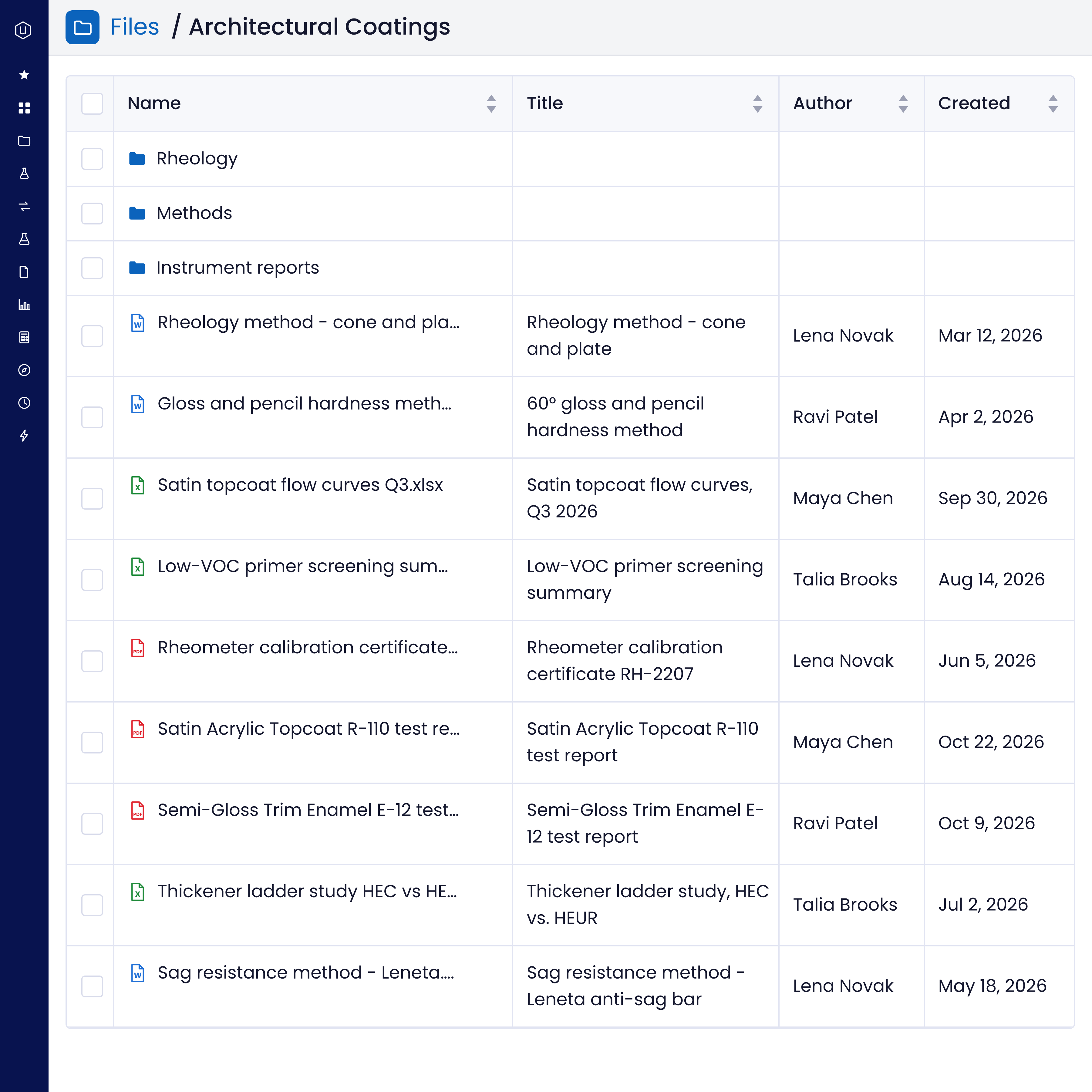Open the compass icon in sidebar
Viewport: 1092px width, 1092px height.
pos(24,370)
